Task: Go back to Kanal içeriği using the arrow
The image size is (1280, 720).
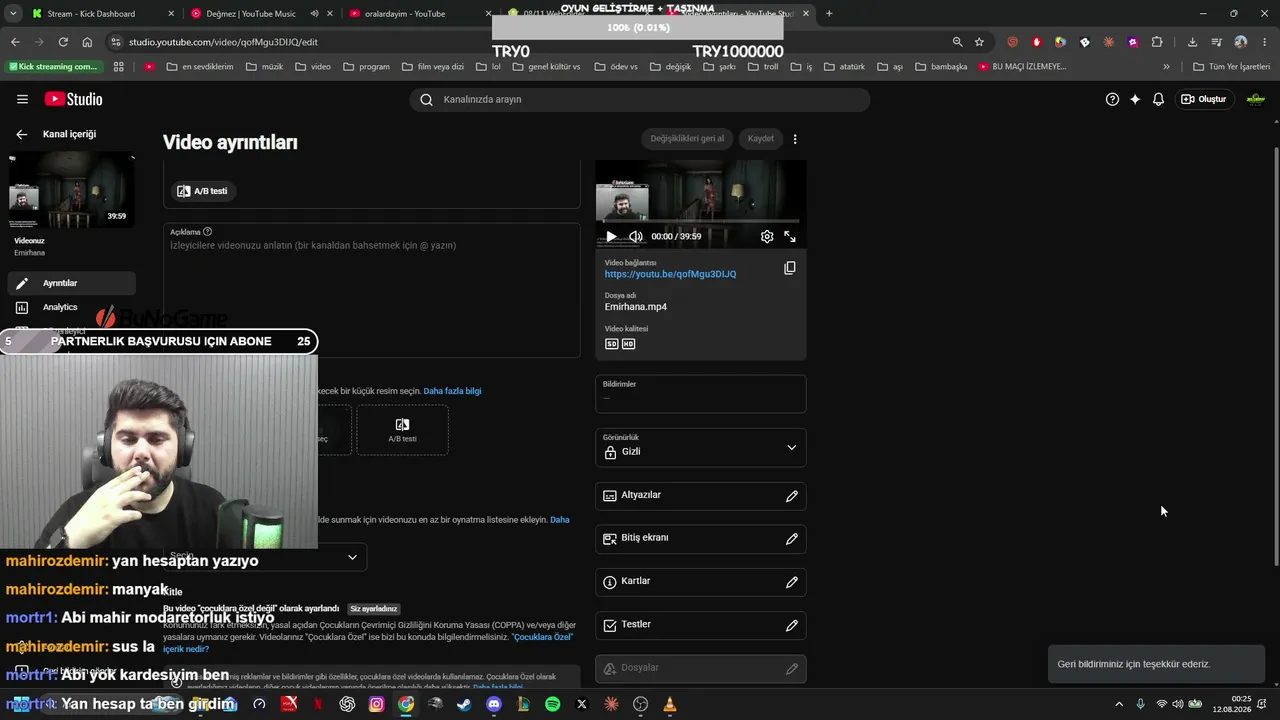Action: pos(21,134)
